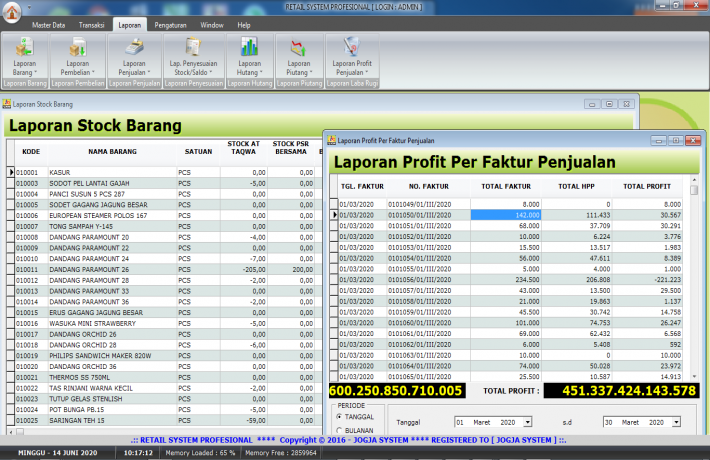Click the start date field day value 01
The image size is (710, 460).
pos(460,422)
